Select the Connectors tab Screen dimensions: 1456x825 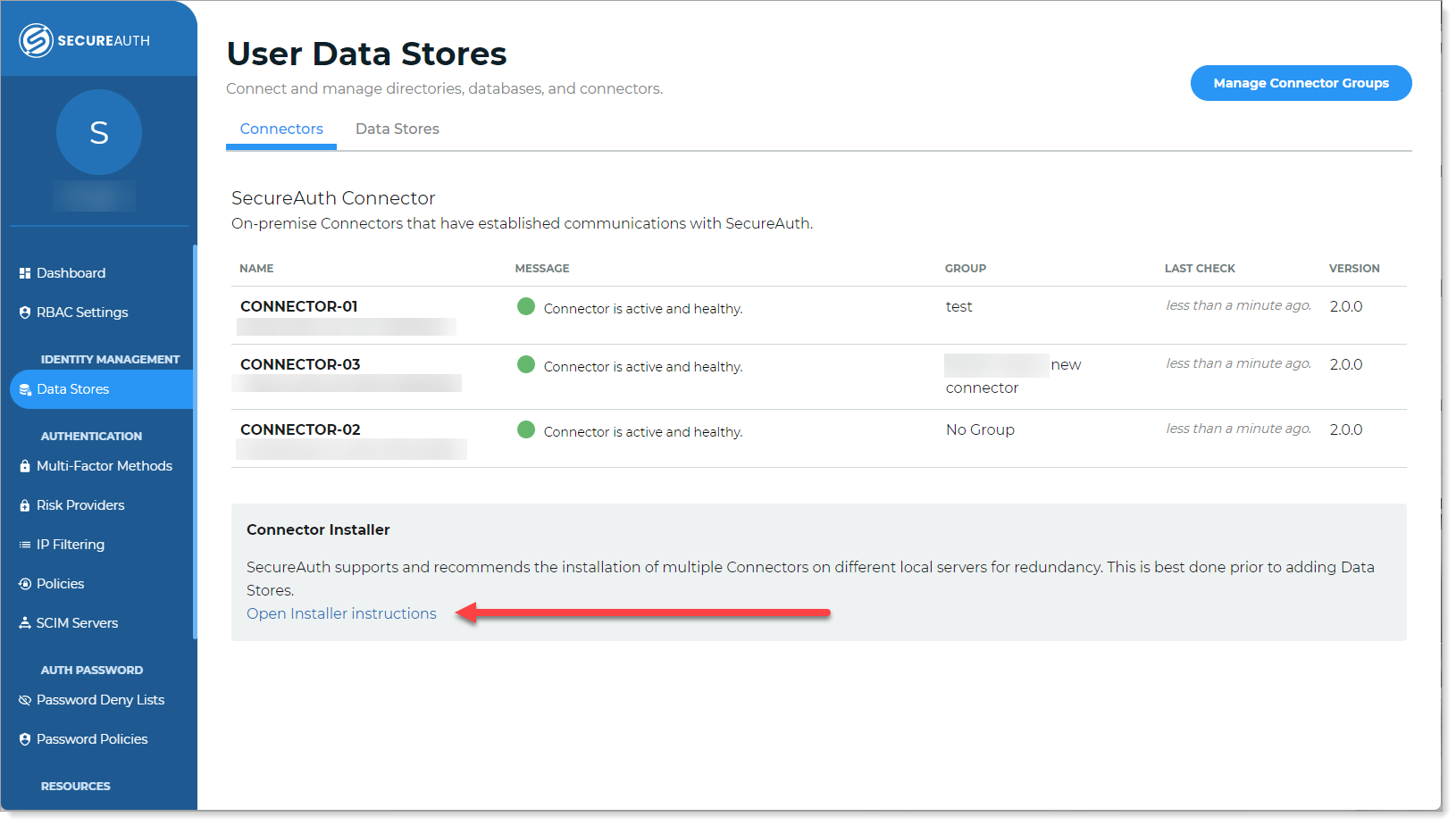(281, 129)
